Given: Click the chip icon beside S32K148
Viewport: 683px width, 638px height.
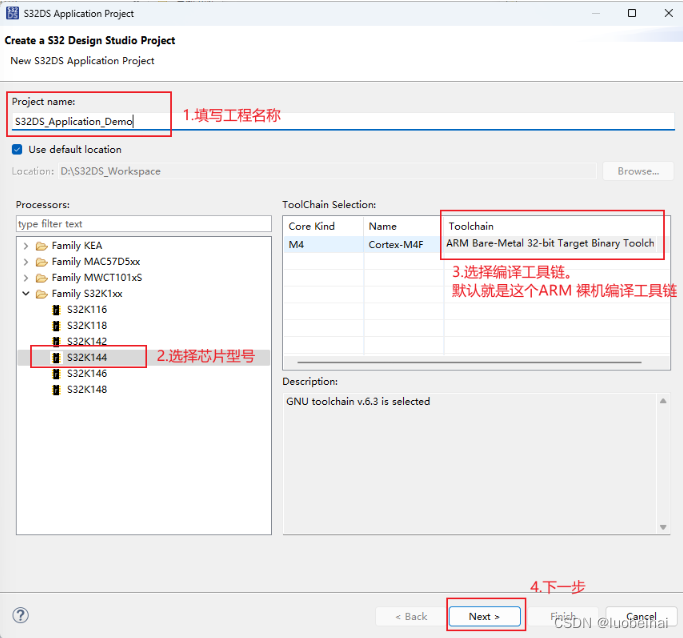Looking at the screenshot, I should click(x=56, y=390).
